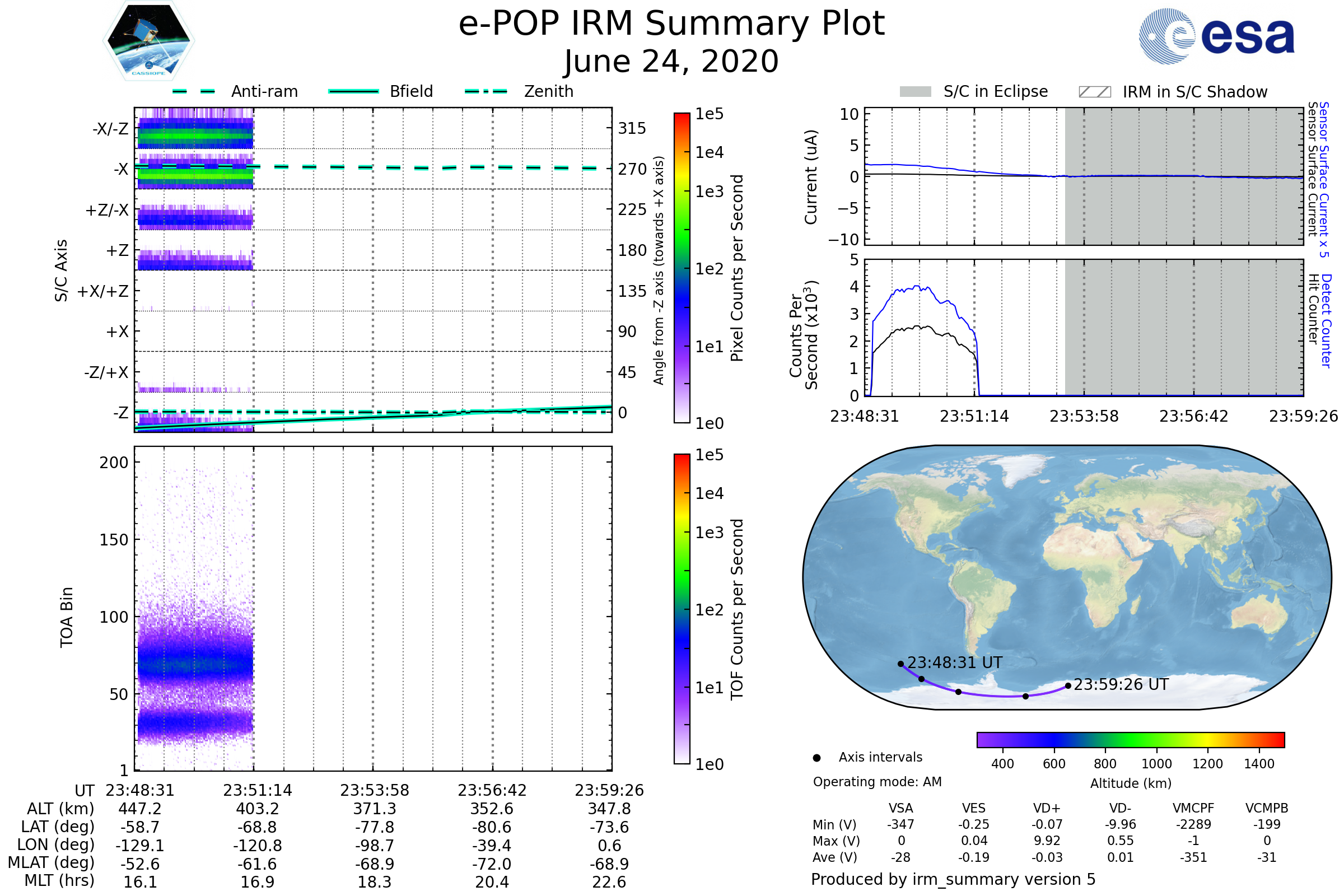Screen dimensions: 1344x896
Task: Click the Bfield solid line legend marker
Action: pos(353,91)
